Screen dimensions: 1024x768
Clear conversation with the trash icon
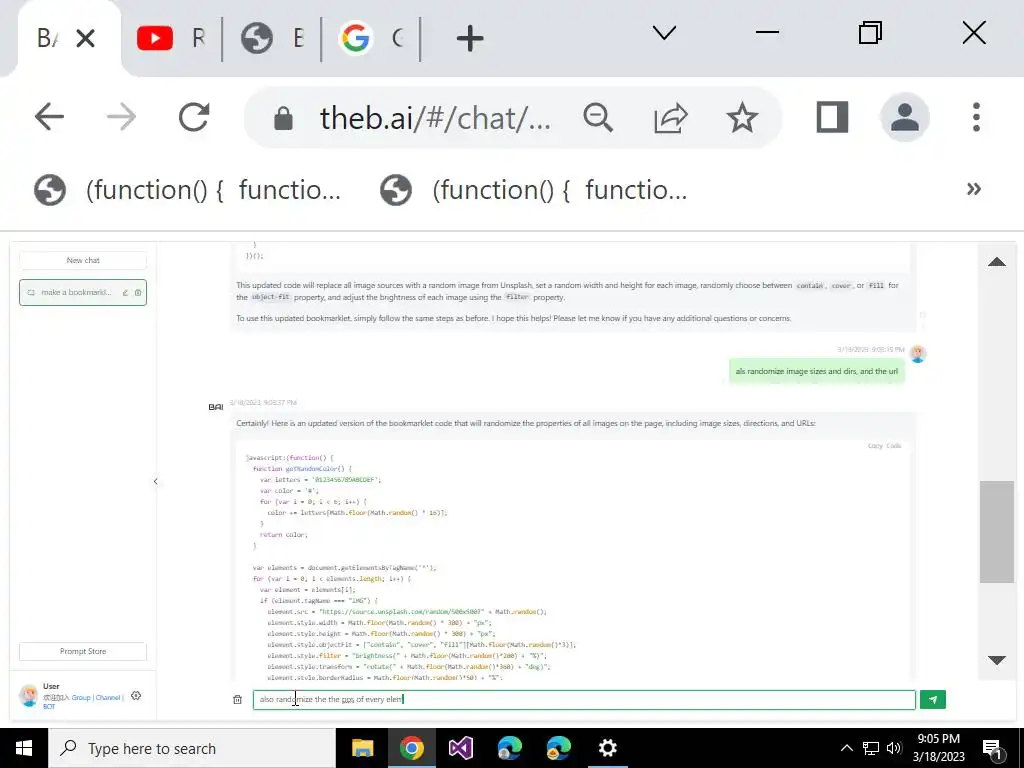(237, 699)
